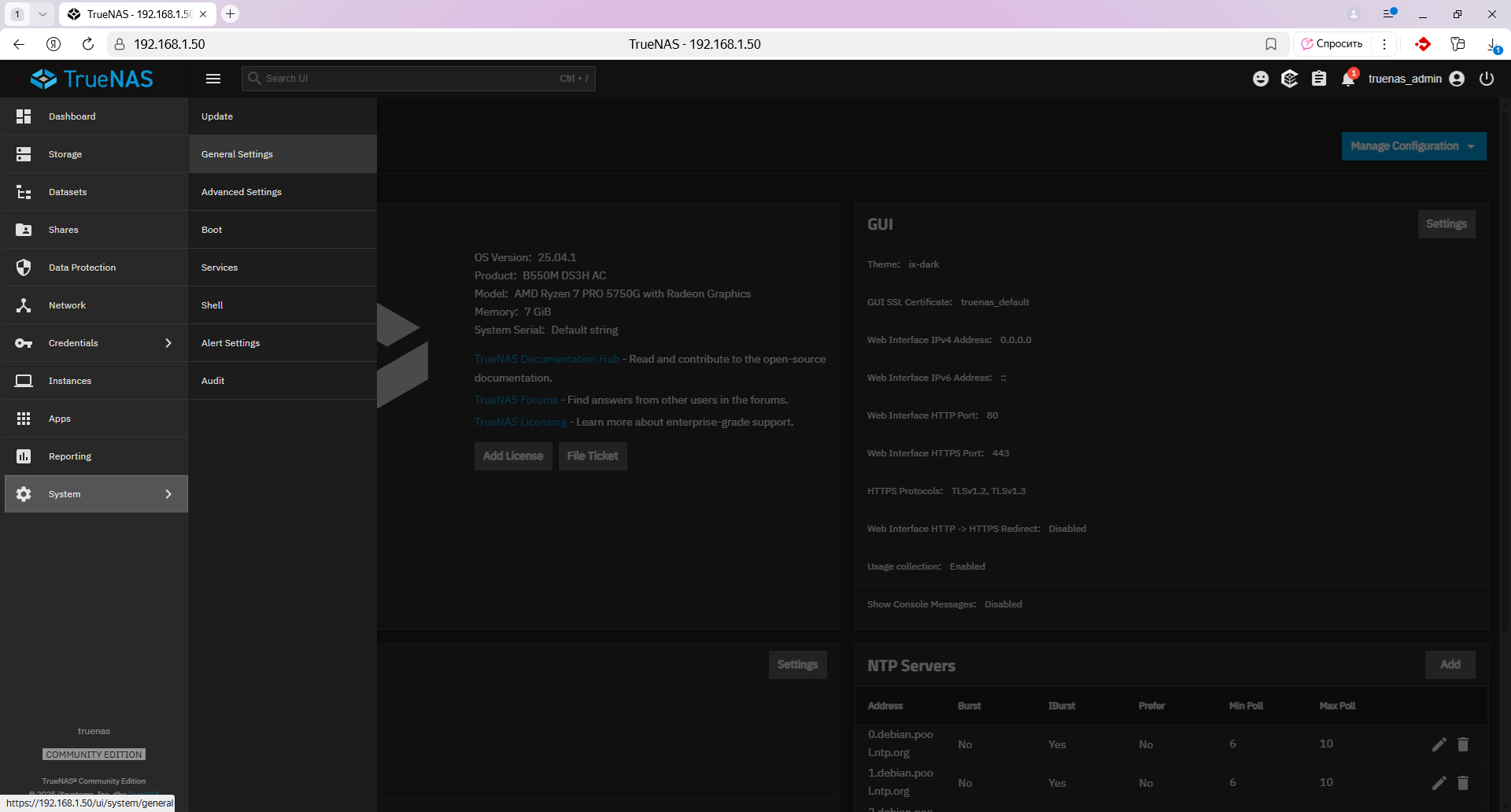This screenshot has width=1511, height=812.
Task: Click the Credentials key icon
Action: tap(24, 343)
